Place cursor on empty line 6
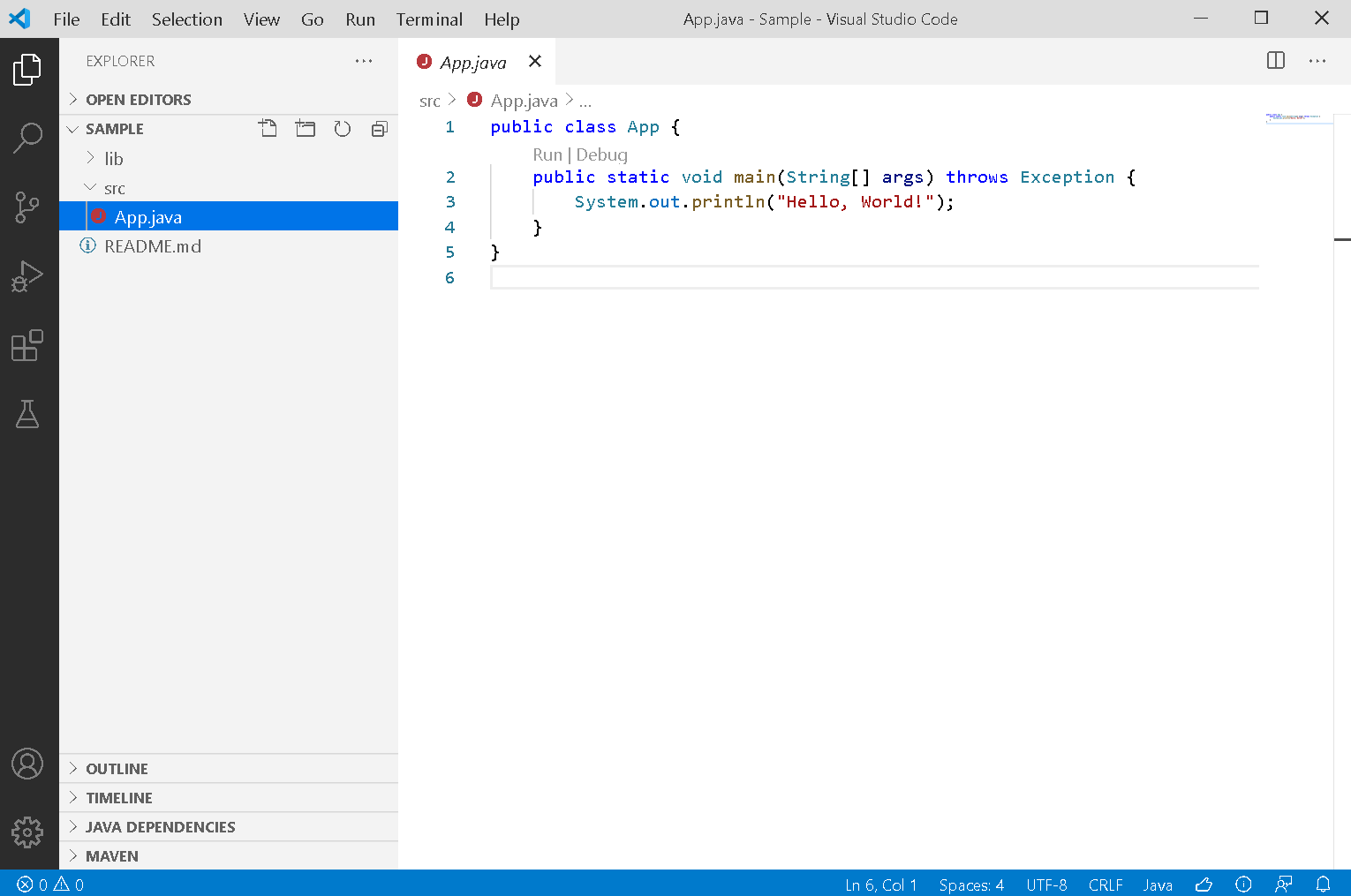The image size is (1351, 896). [x=874, y=277]
